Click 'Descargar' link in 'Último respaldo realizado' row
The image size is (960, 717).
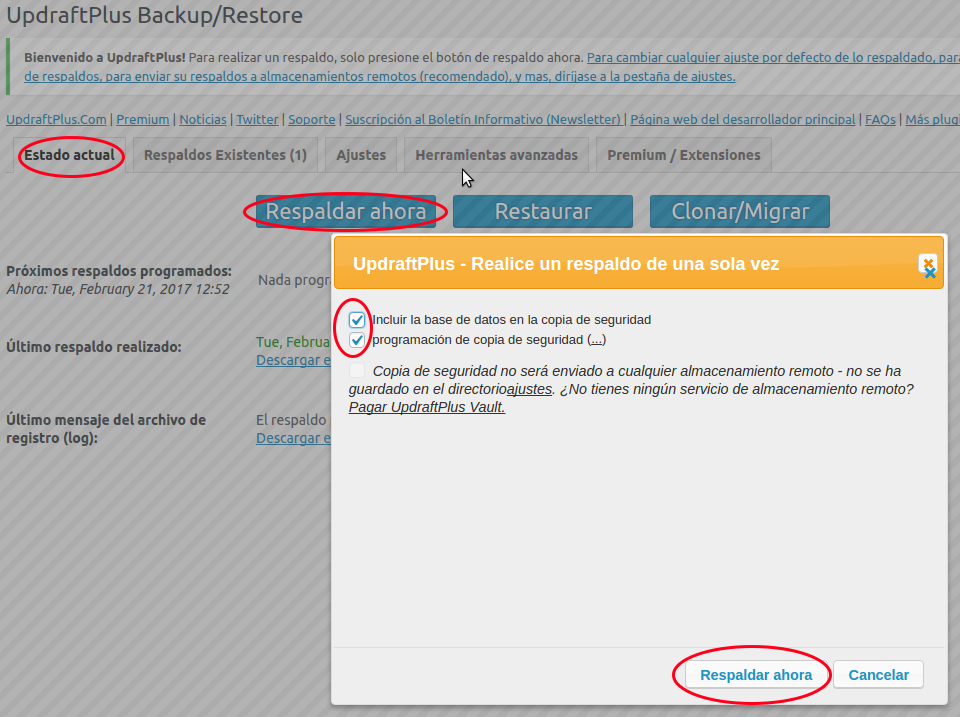click(x=293, y=360)
